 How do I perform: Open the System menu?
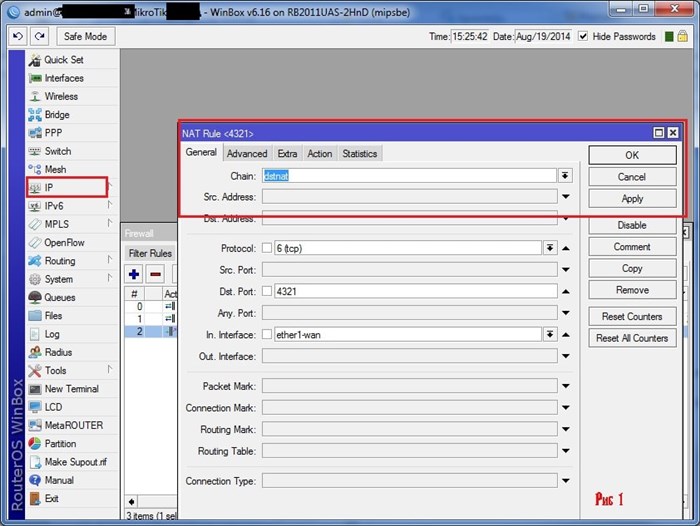(58, 280)
